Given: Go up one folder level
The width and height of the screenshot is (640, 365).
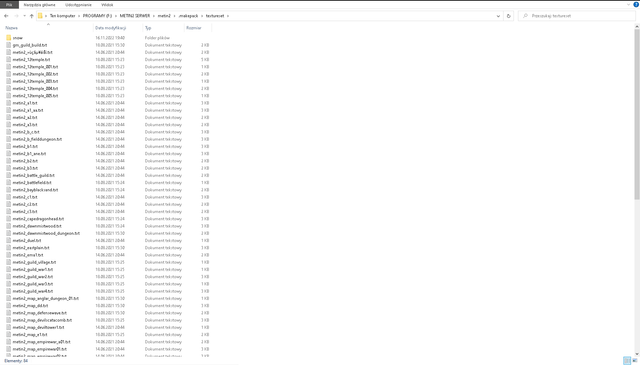Looking at the screenshot, I should coord(31,16).
